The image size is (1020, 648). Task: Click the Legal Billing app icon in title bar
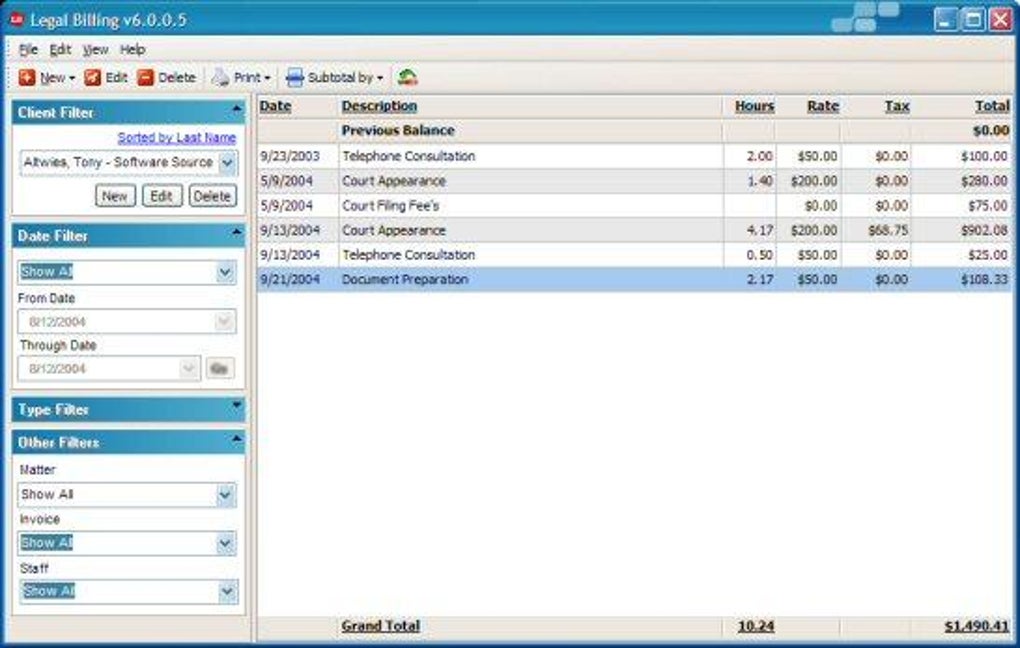click(16, 20)
